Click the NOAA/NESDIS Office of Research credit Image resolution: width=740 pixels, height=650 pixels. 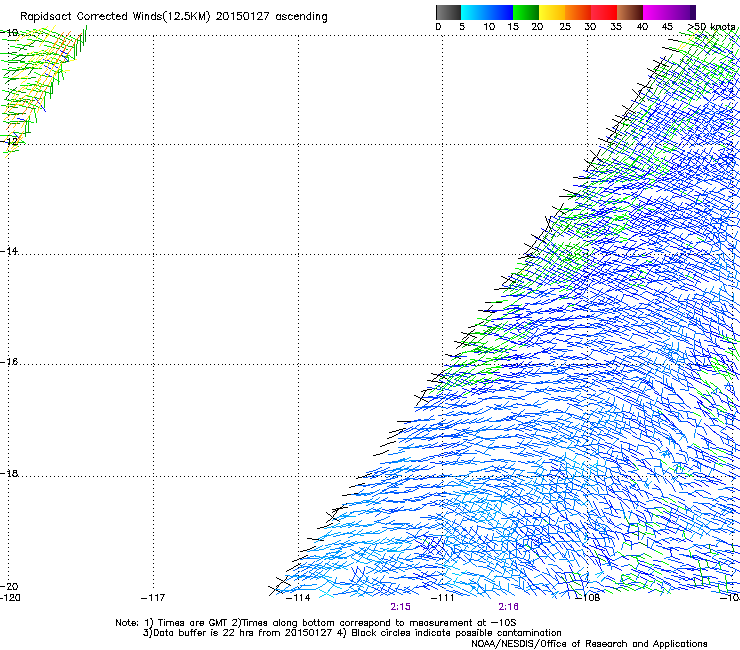[x=589, y=644]
